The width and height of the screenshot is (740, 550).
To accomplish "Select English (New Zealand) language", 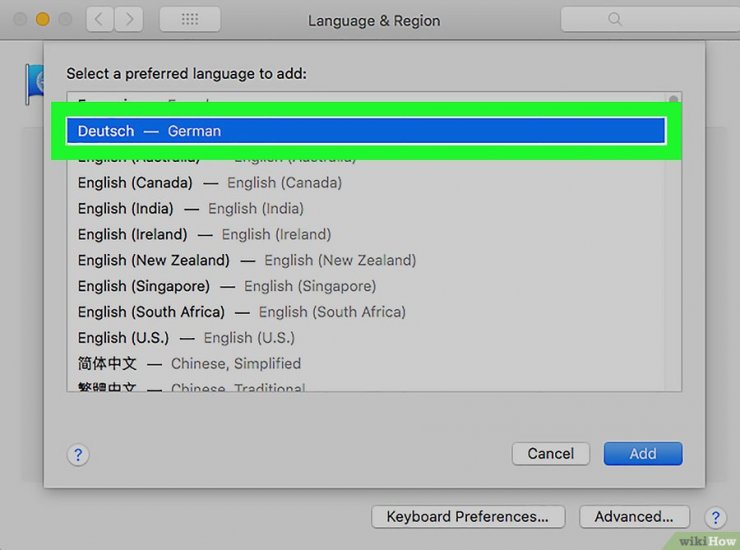I will click(366, 260).
